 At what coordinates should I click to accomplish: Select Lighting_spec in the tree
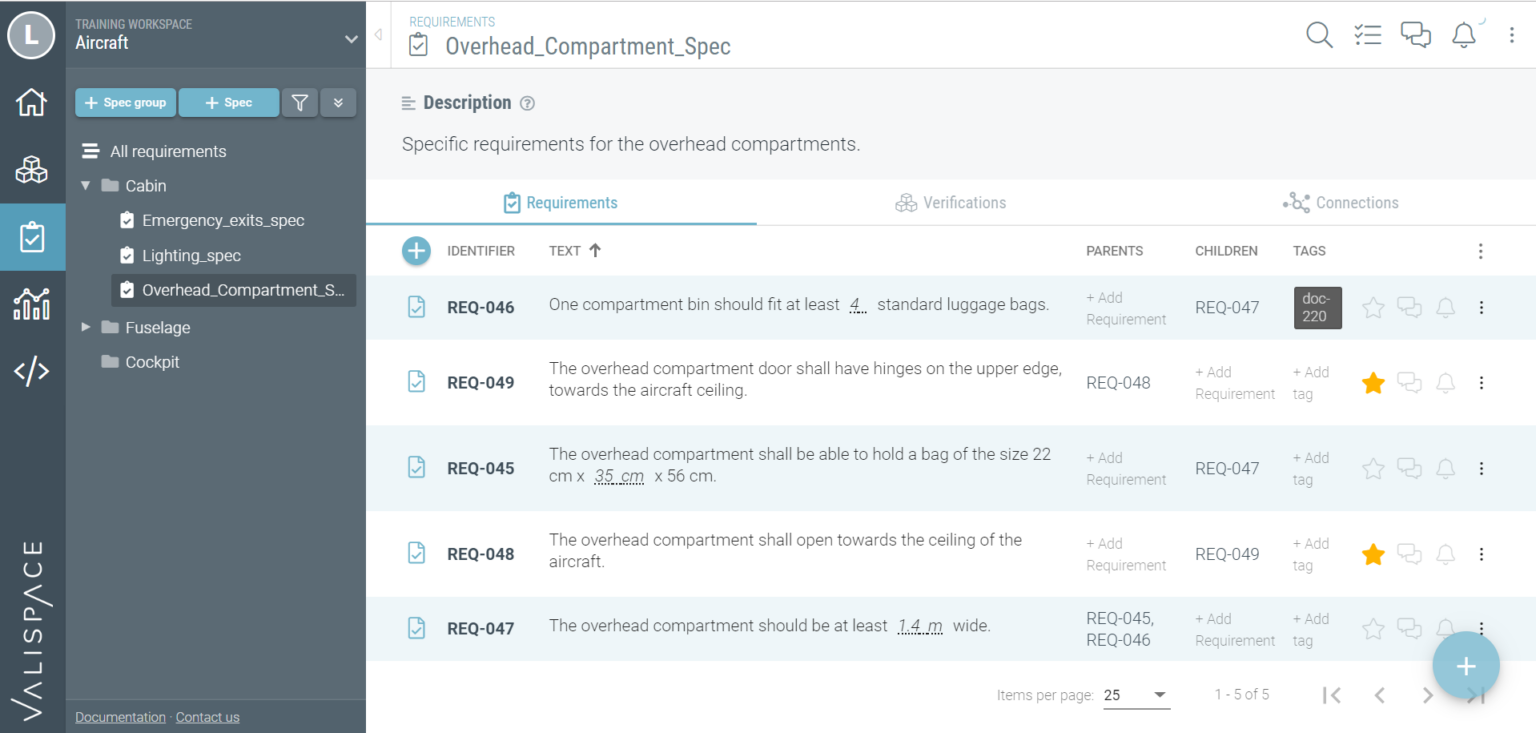[193, 255]
